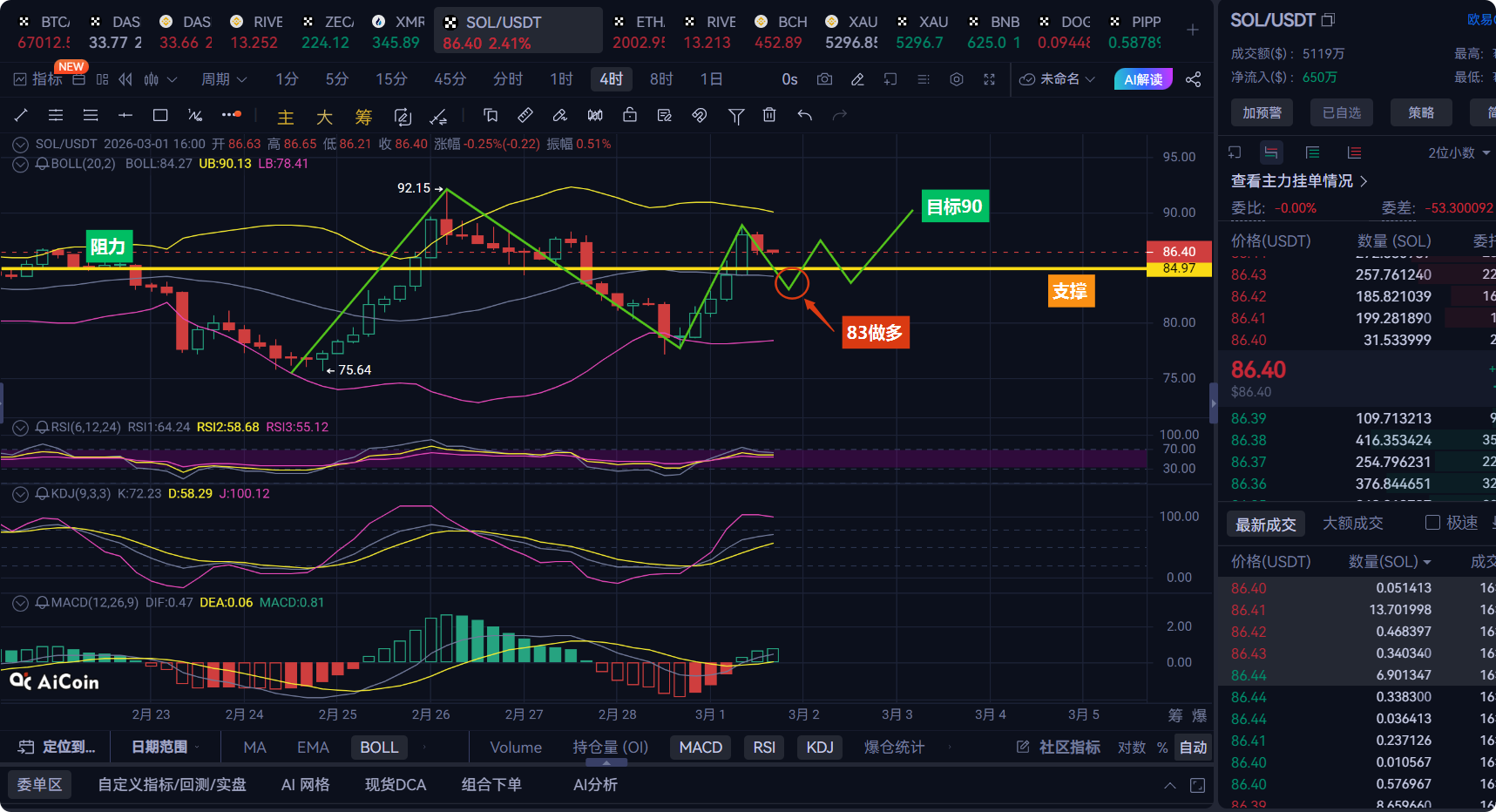Toggle the BOLL indicator off
The width and height of the screenshot is (1496, 812).
point(379,748)
